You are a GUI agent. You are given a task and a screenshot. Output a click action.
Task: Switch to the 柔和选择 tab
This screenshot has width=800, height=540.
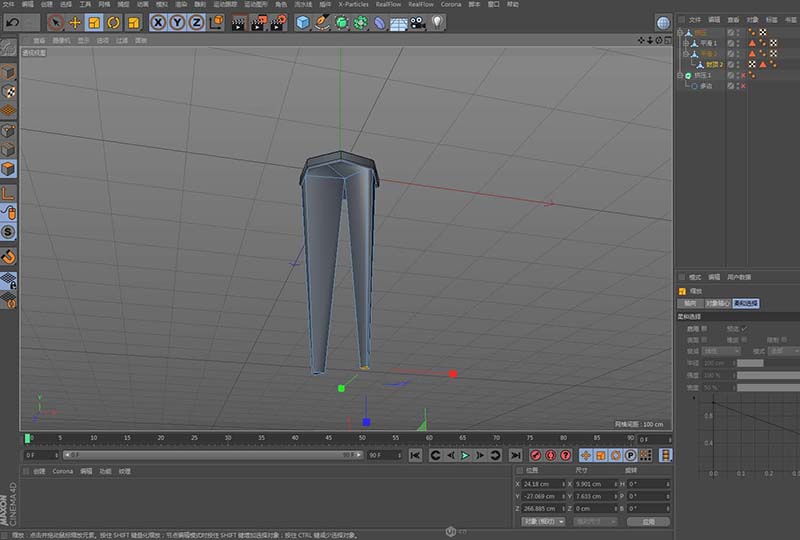tap(746, 303)
